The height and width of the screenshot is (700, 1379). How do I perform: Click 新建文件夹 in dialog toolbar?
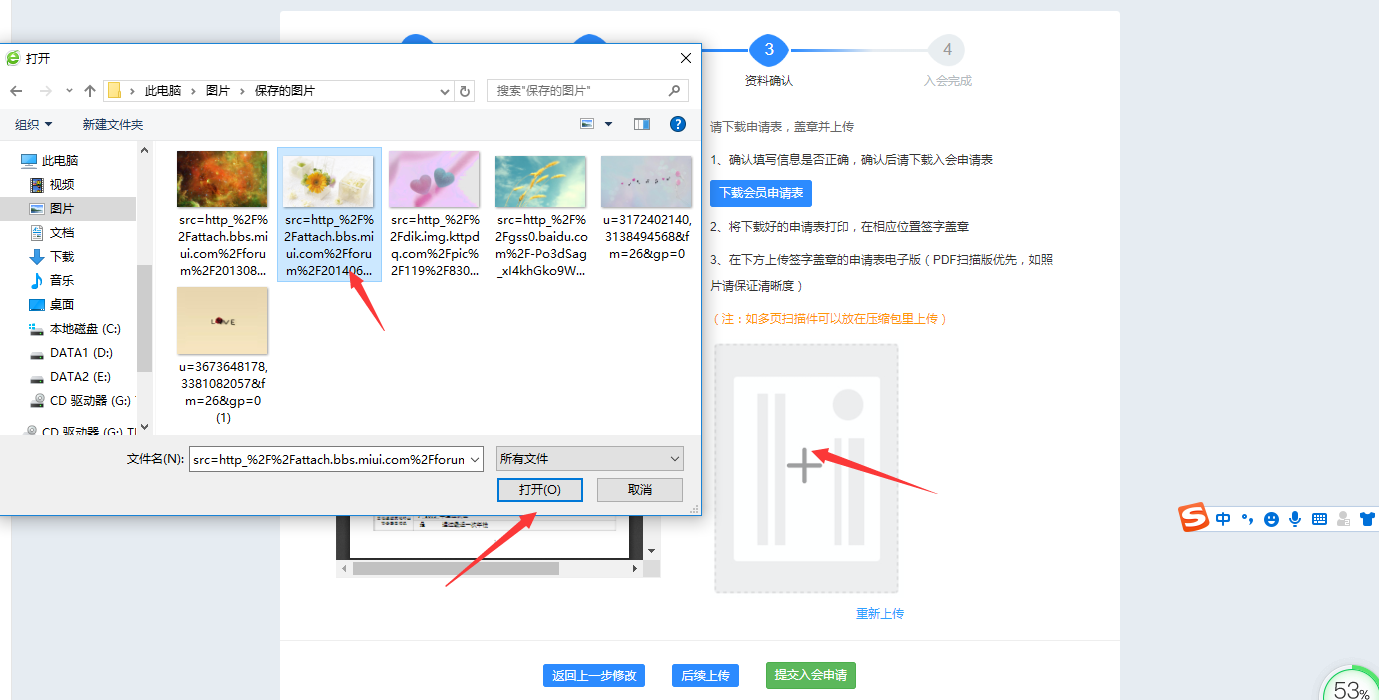tap(113, 125)
